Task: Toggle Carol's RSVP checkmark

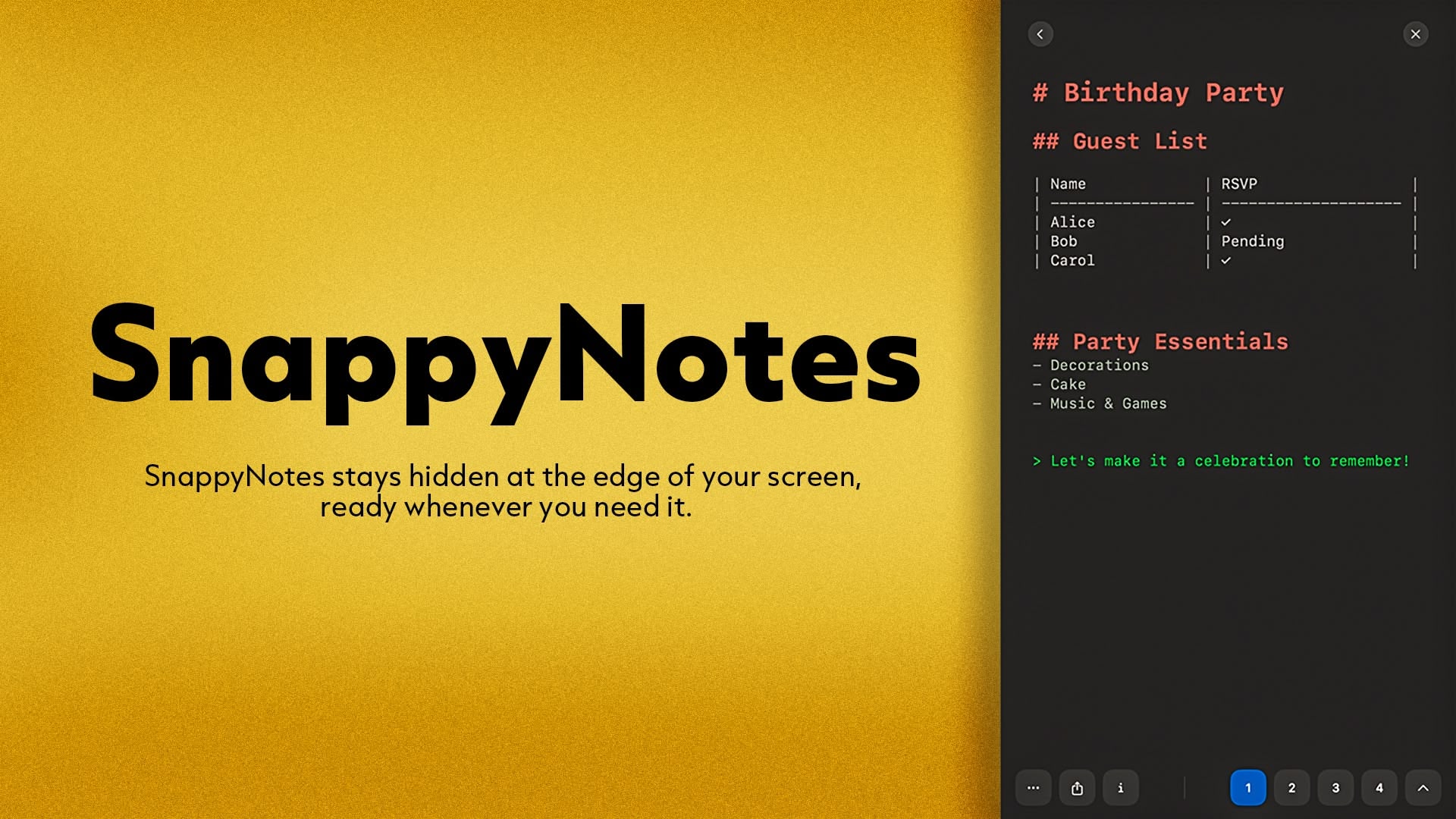Action: 1226,261
